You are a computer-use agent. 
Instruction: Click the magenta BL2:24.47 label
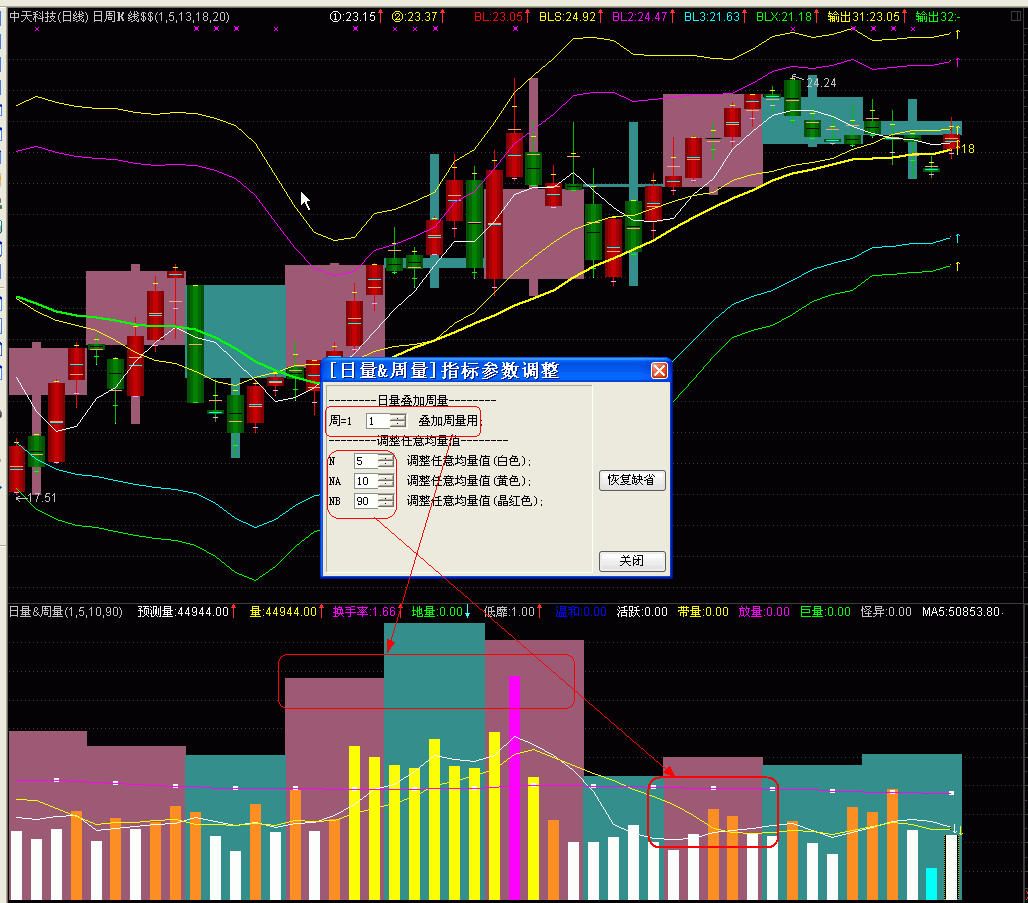pyautogui.click(x=642, y=16)
